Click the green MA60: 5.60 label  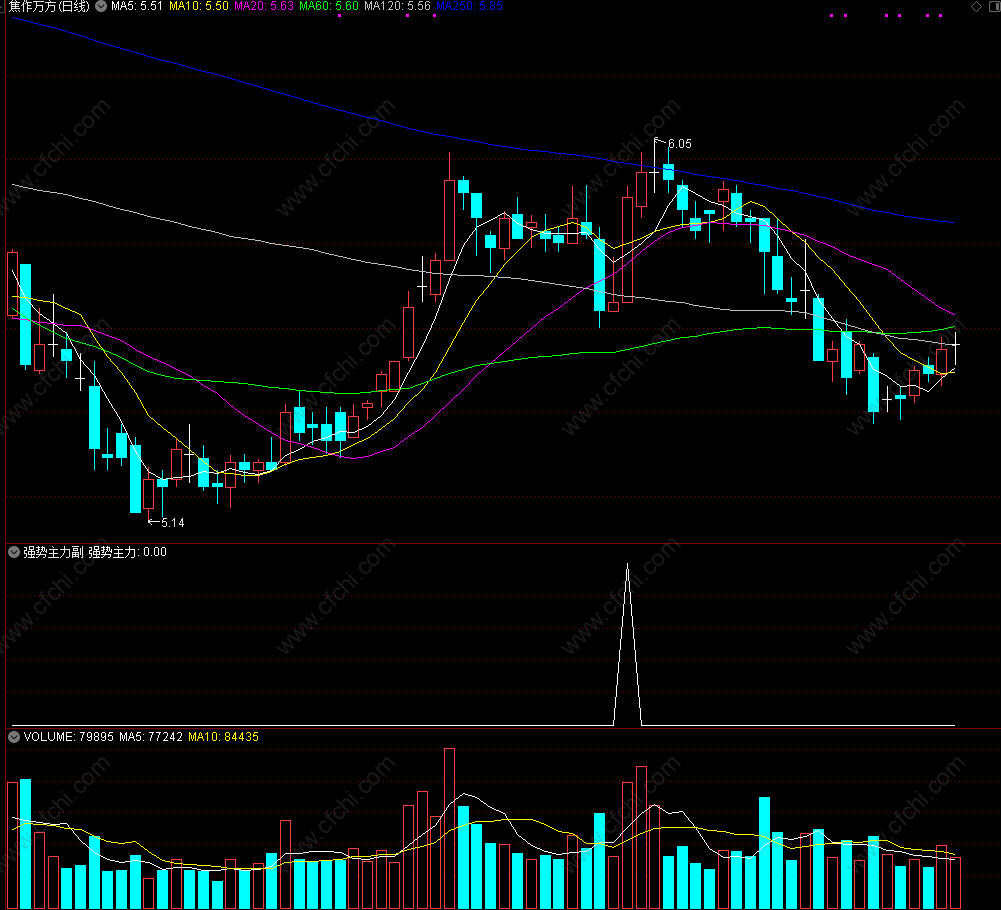click(x=329, y=6)
